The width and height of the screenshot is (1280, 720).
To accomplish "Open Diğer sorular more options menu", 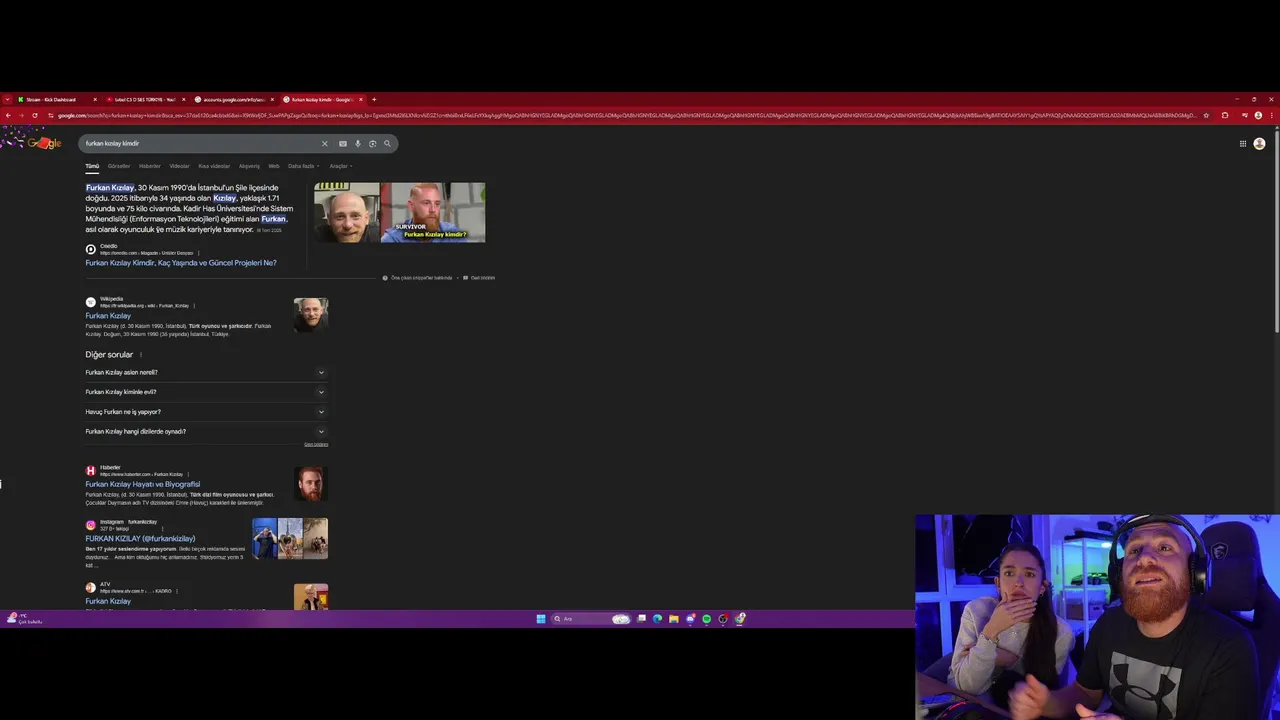I will coord(141,355).
